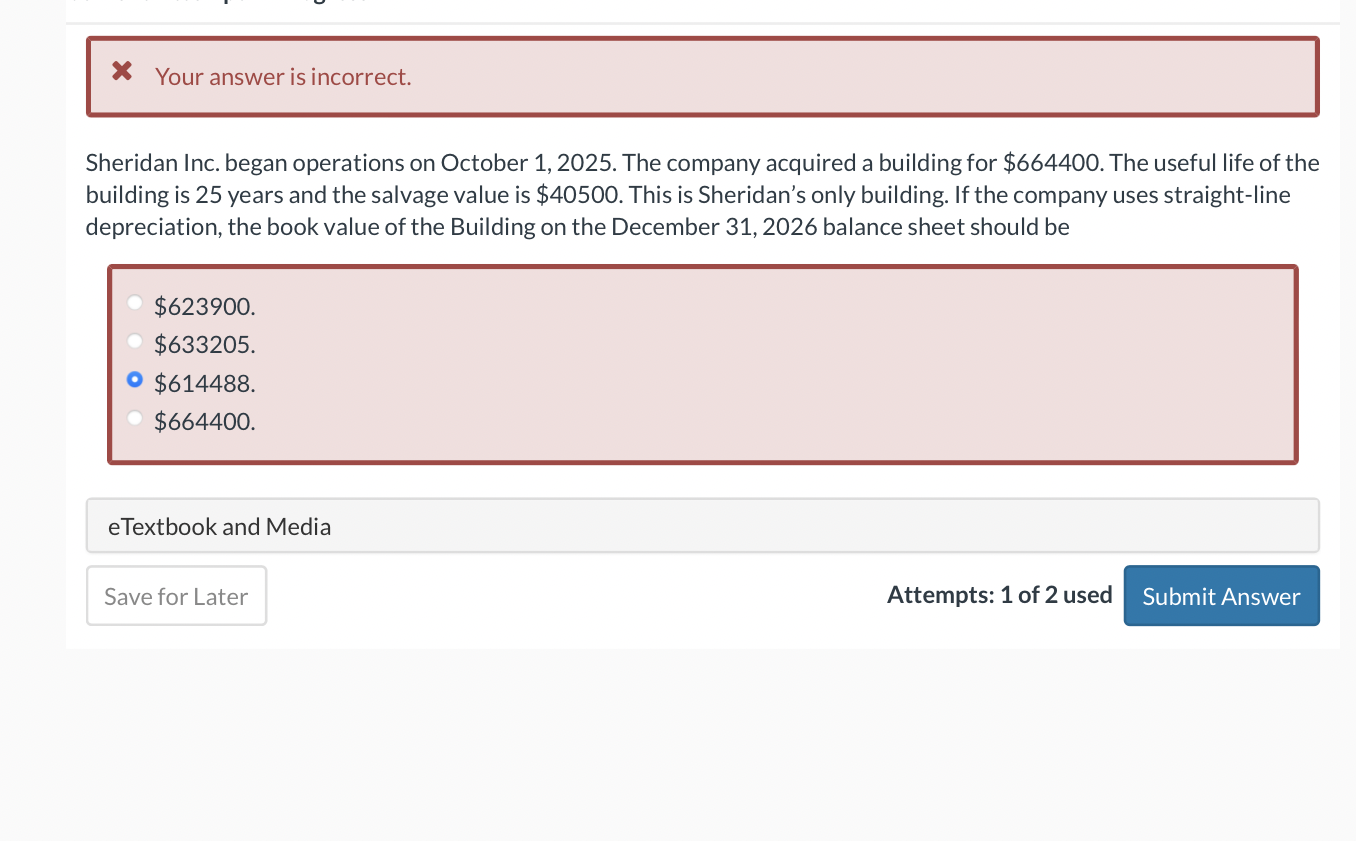Click the red incorrect-answer X icon
1356x841 pixels.
120,70
